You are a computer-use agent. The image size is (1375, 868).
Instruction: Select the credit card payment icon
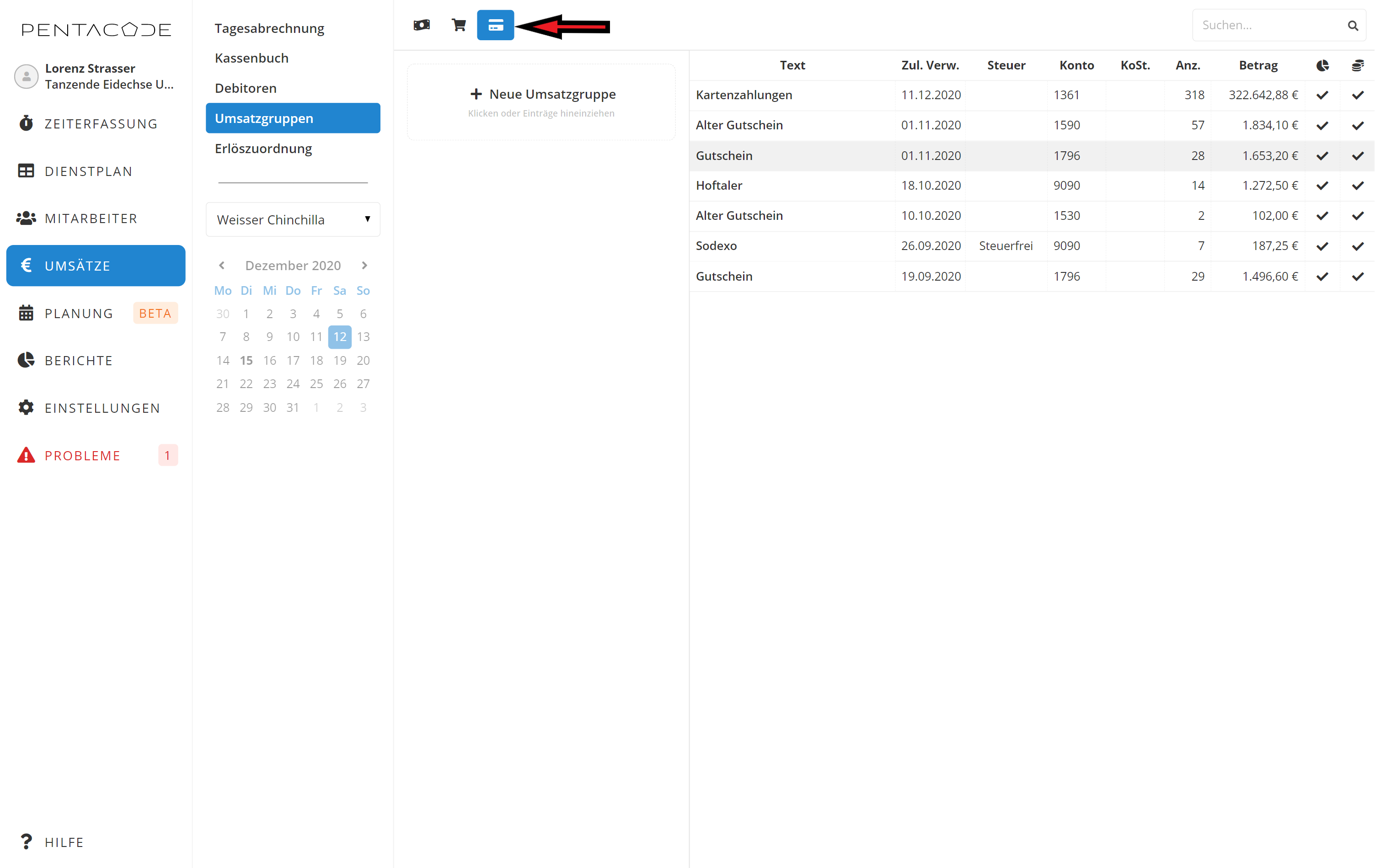click(x=495, y=25)
